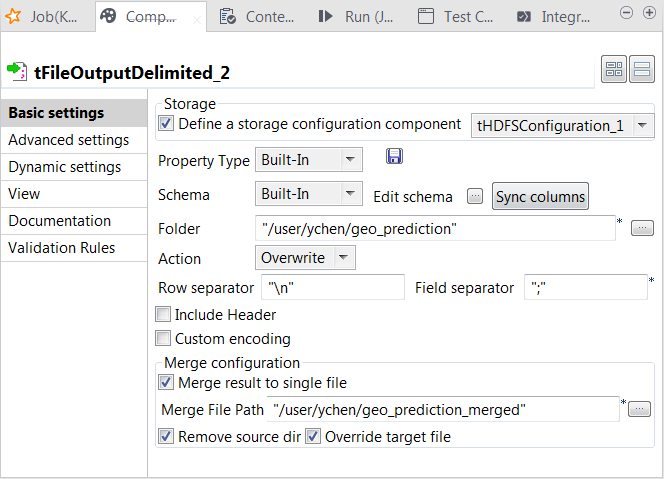
Task: Click the save property floppy disk icon
Action: click(x=394, y=157)
